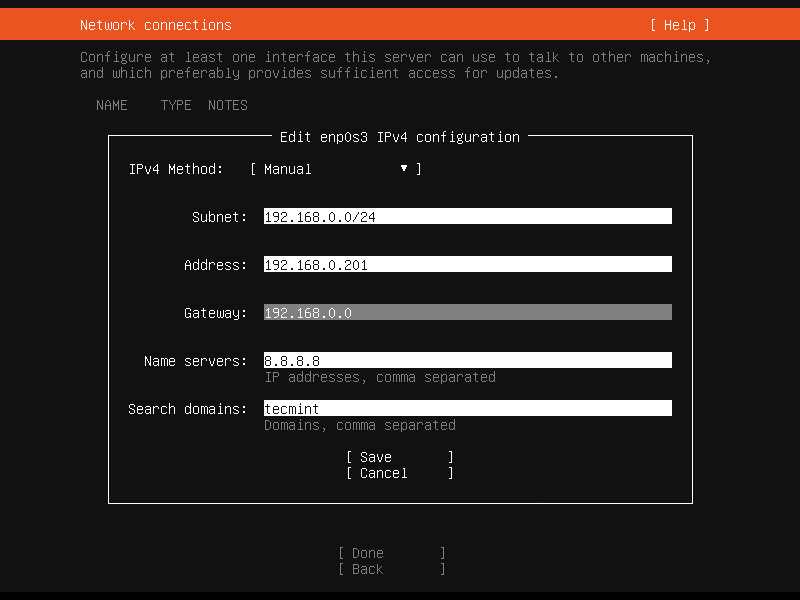Click the TYPE column header
Screen dimensions: 800x600
click(x=175, y=105)
